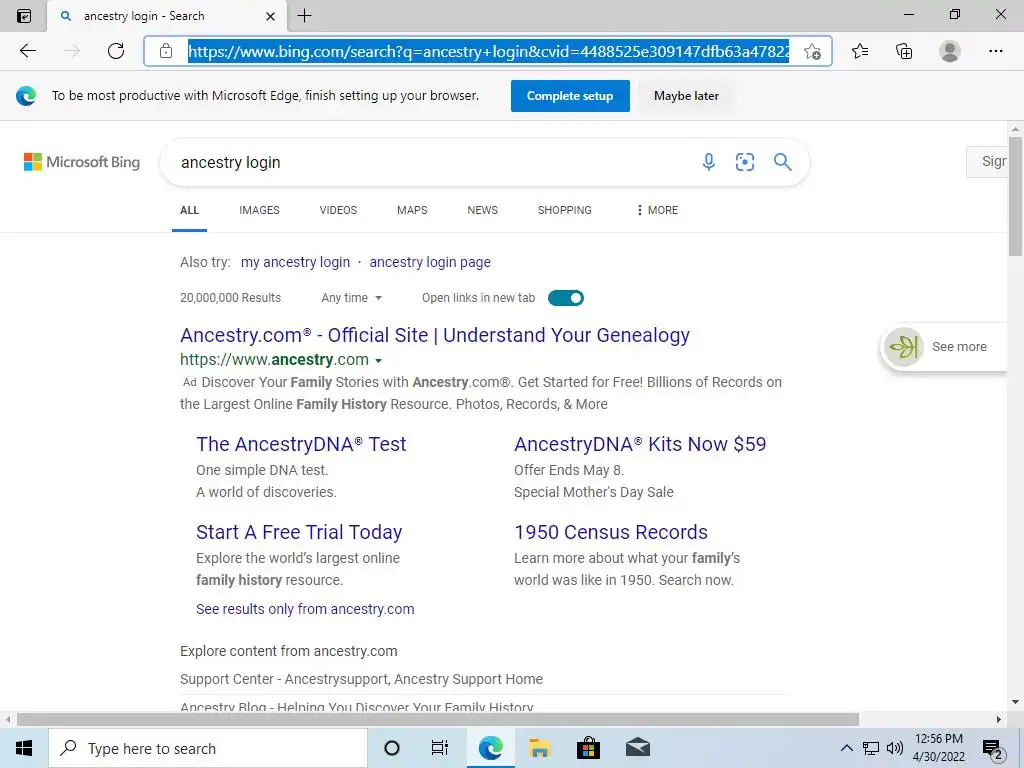Viewport: 1024px width, 768px height.
Task: Click the Ancestry leaf See more icon
Action: tap(904, 347)
